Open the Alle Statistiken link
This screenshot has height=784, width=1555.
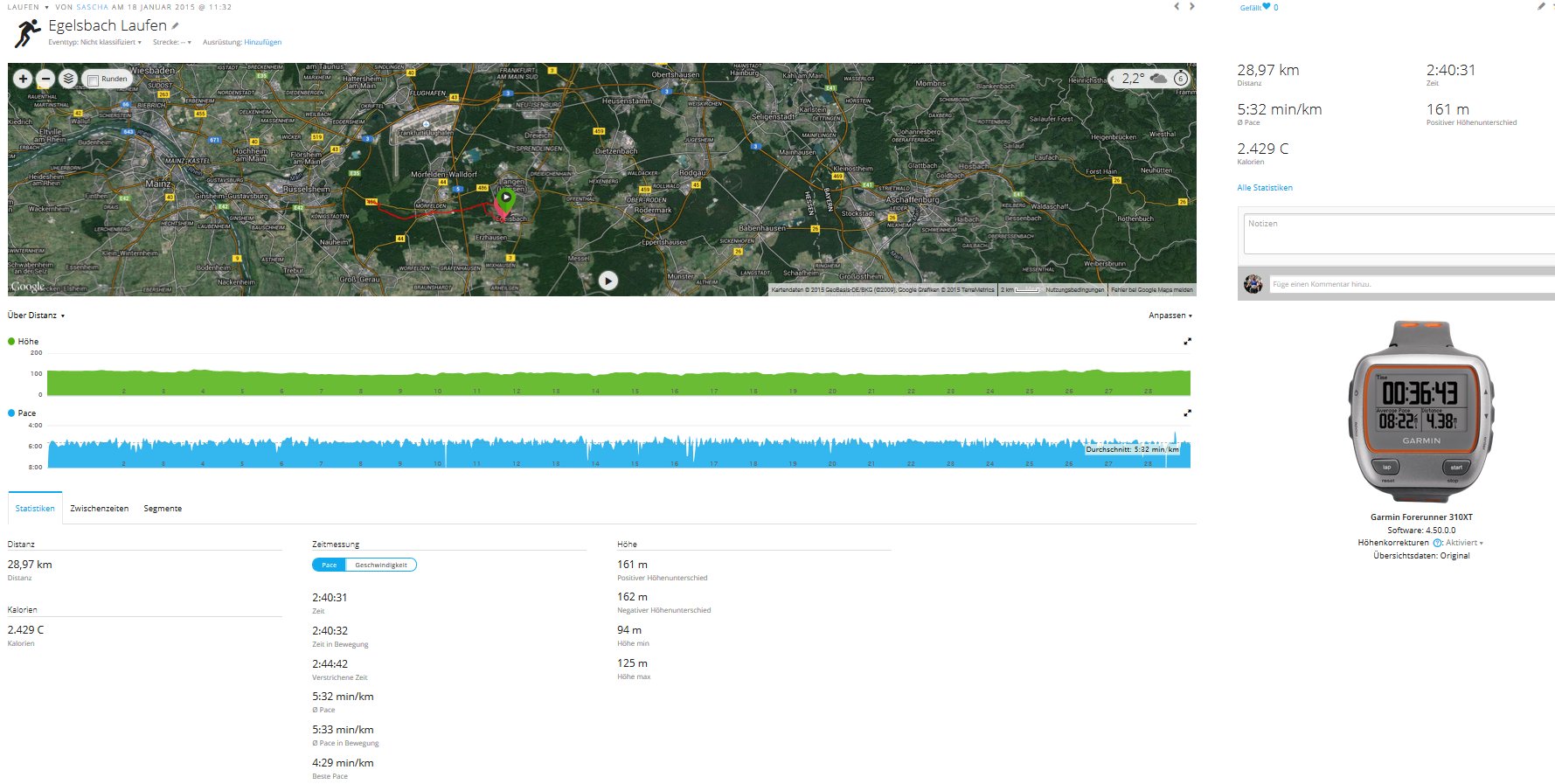[x=1264, y=188]
